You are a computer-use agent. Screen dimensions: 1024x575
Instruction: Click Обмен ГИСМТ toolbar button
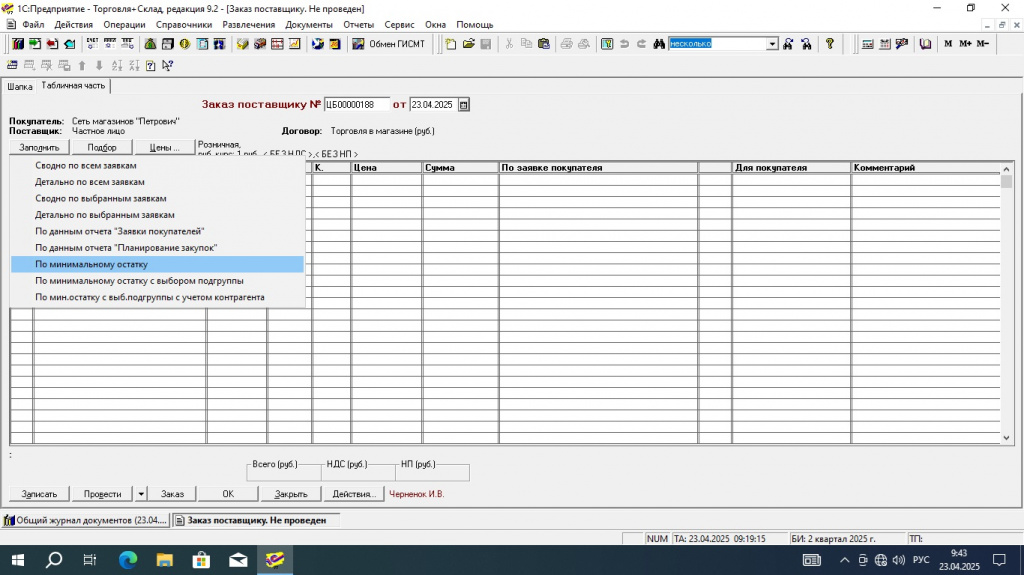click(x=389, y=44)
